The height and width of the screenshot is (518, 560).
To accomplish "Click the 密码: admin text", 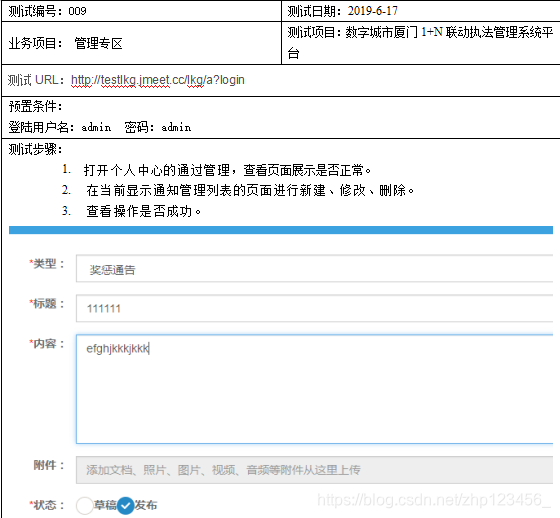I will [158, 127].
